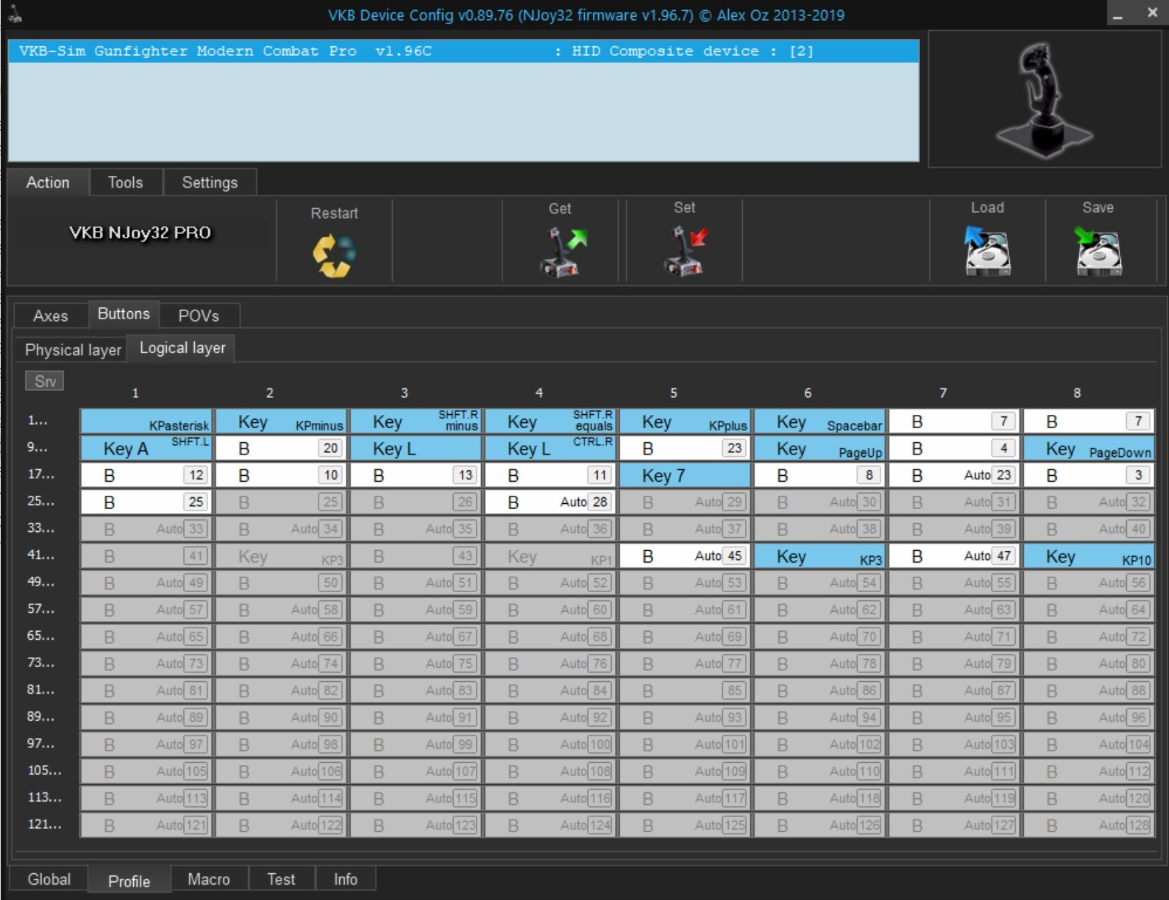1169x900 pixels.
Task: Select the B Auto 121 cell
Action: [x=146, y=825]
